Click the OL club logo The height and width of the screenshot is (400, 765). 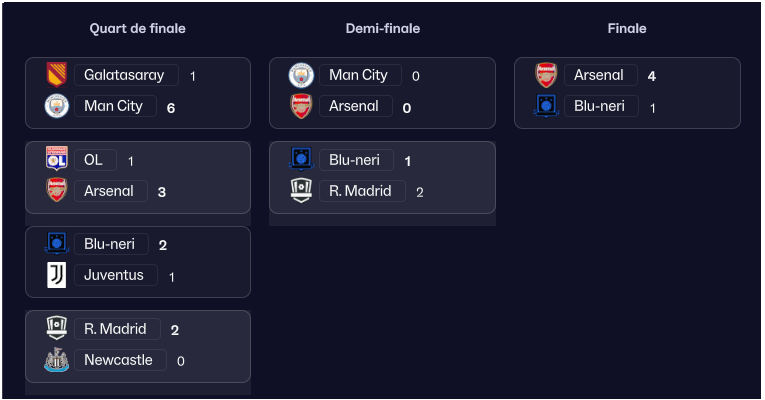tap(56, 160)
